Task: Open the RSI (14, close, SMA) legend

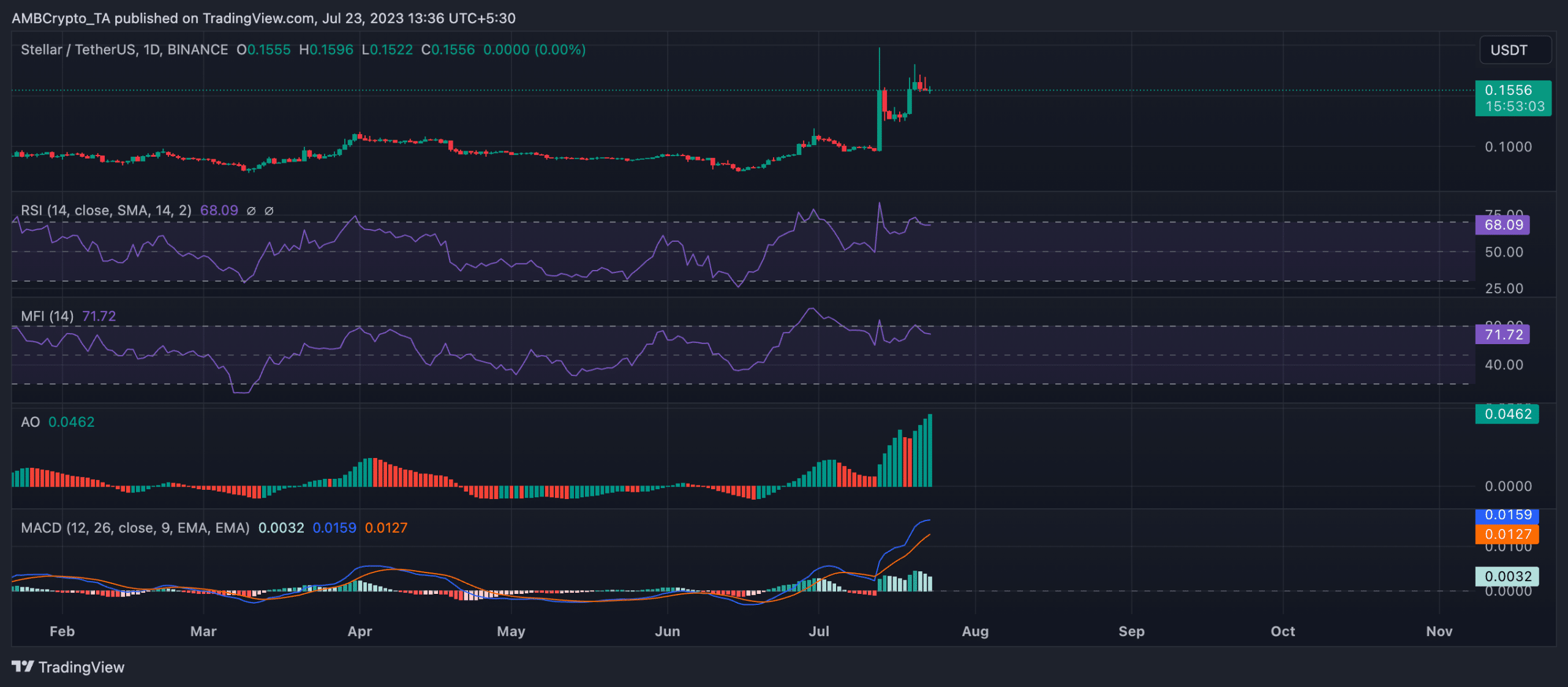Action: coord(106,211)
